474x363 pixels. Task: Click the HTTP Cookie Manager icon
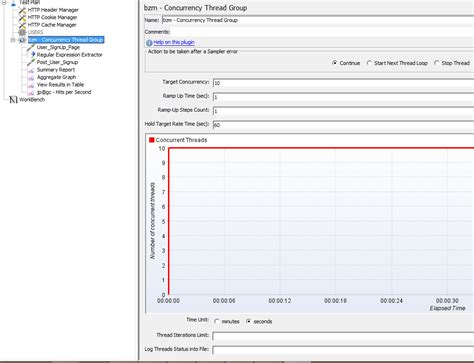[x=22, y=17]
